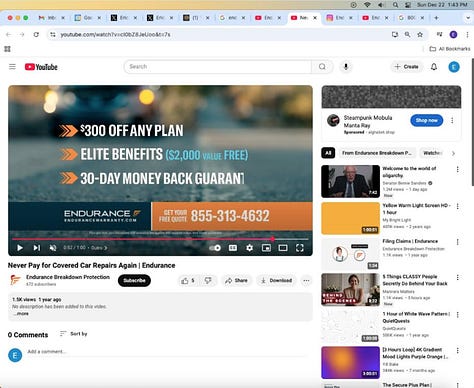Open the YouTube hamburger guide menu
474x388 pixels.
pos(12,67)
